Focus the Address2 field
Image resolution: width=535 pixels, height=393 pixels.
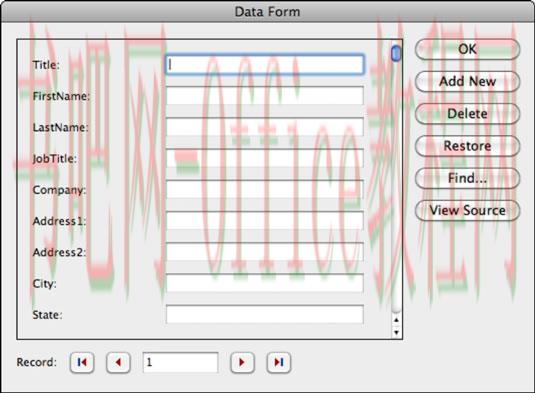[265, 252]
